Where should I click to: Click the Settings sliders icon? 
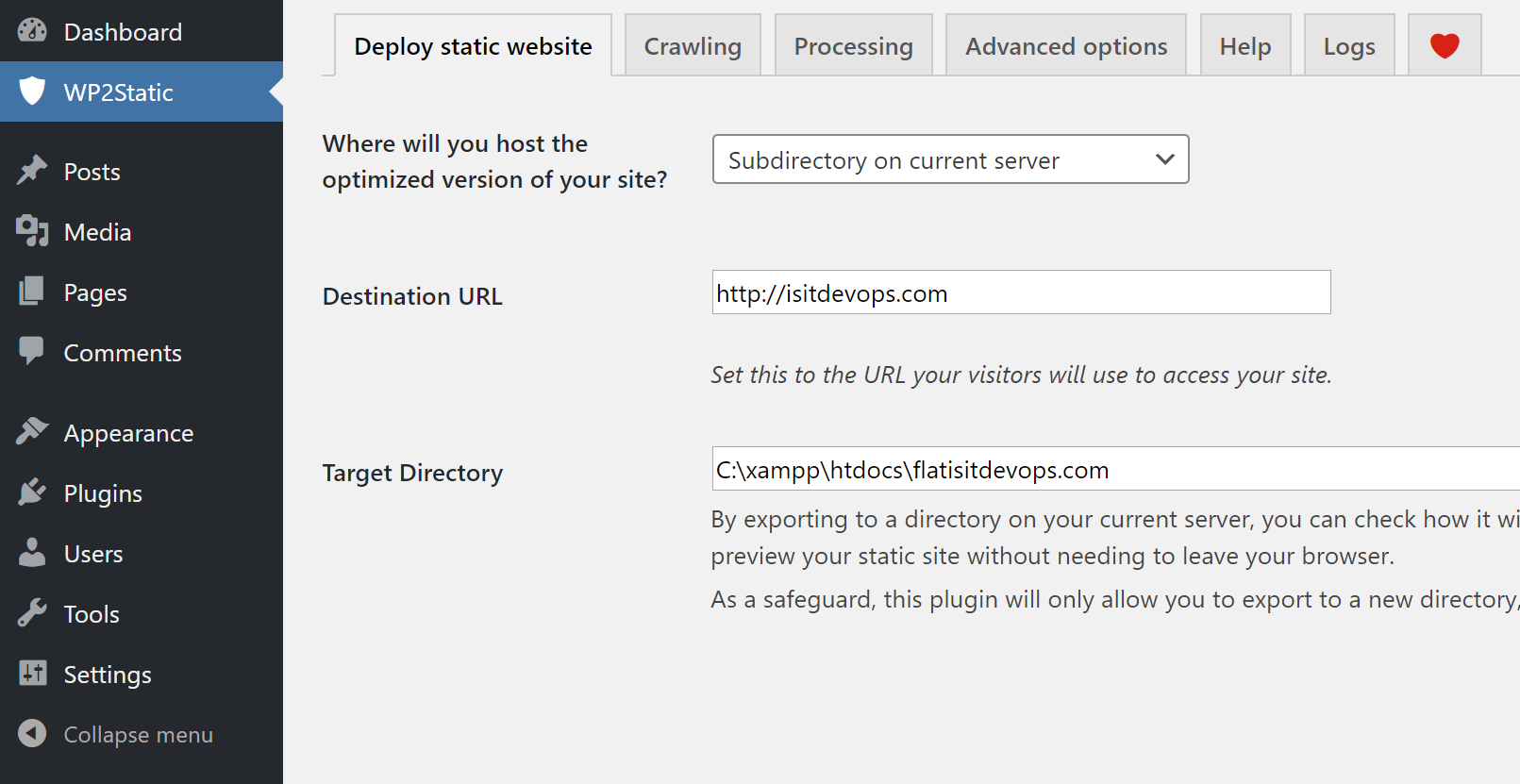click(32, 673)
